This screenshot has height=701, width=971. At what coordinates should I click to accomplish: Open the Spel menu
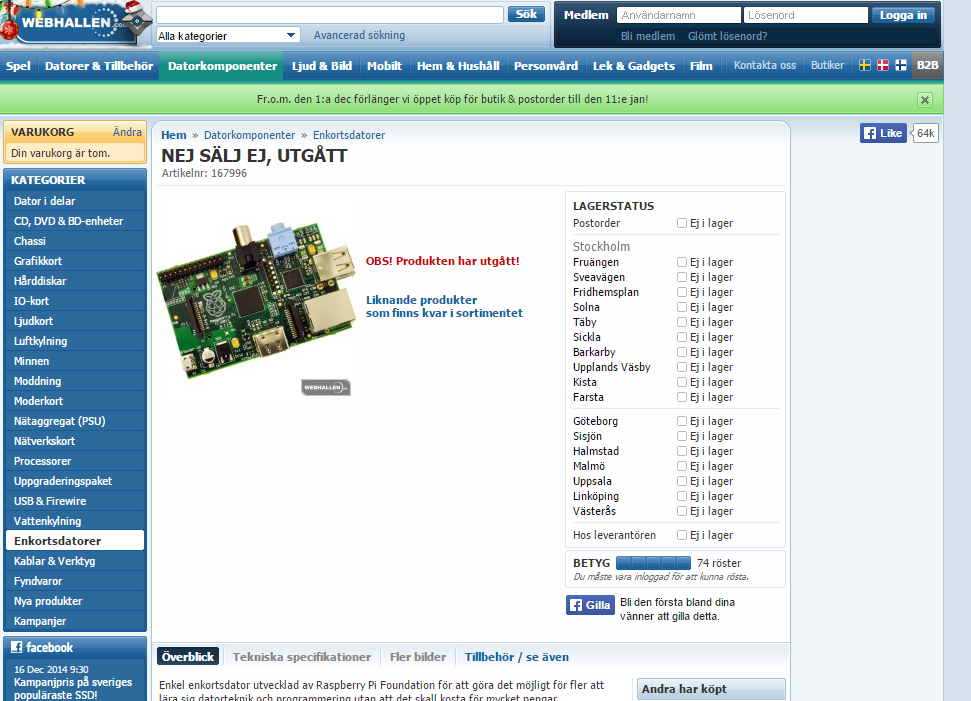tap(18, 66)
